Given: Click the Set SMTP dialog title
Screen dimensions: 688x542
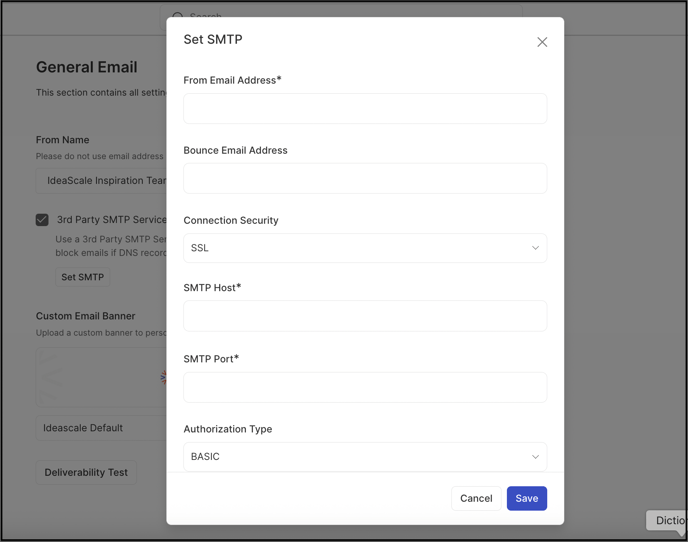Looking at the screenshot, I should tap(213, 39).
